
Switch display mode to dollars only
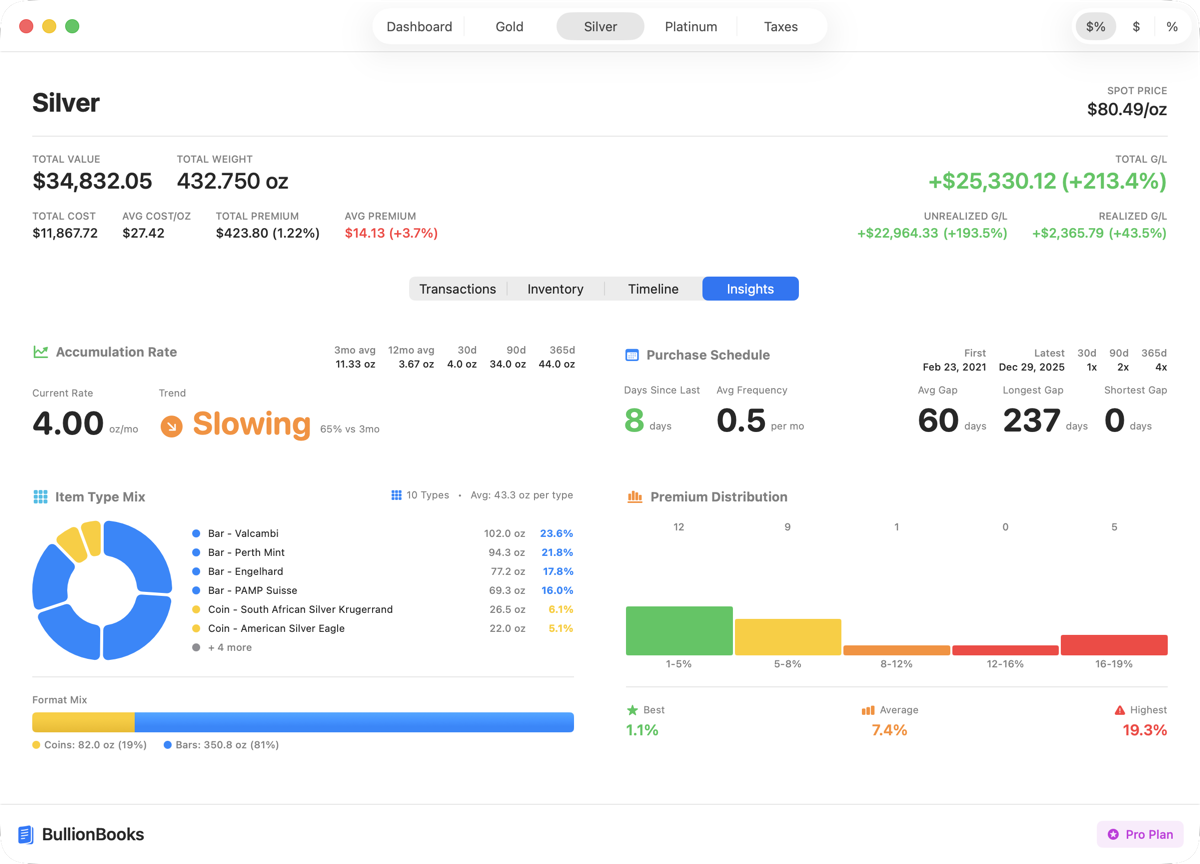coord(1136,27)
